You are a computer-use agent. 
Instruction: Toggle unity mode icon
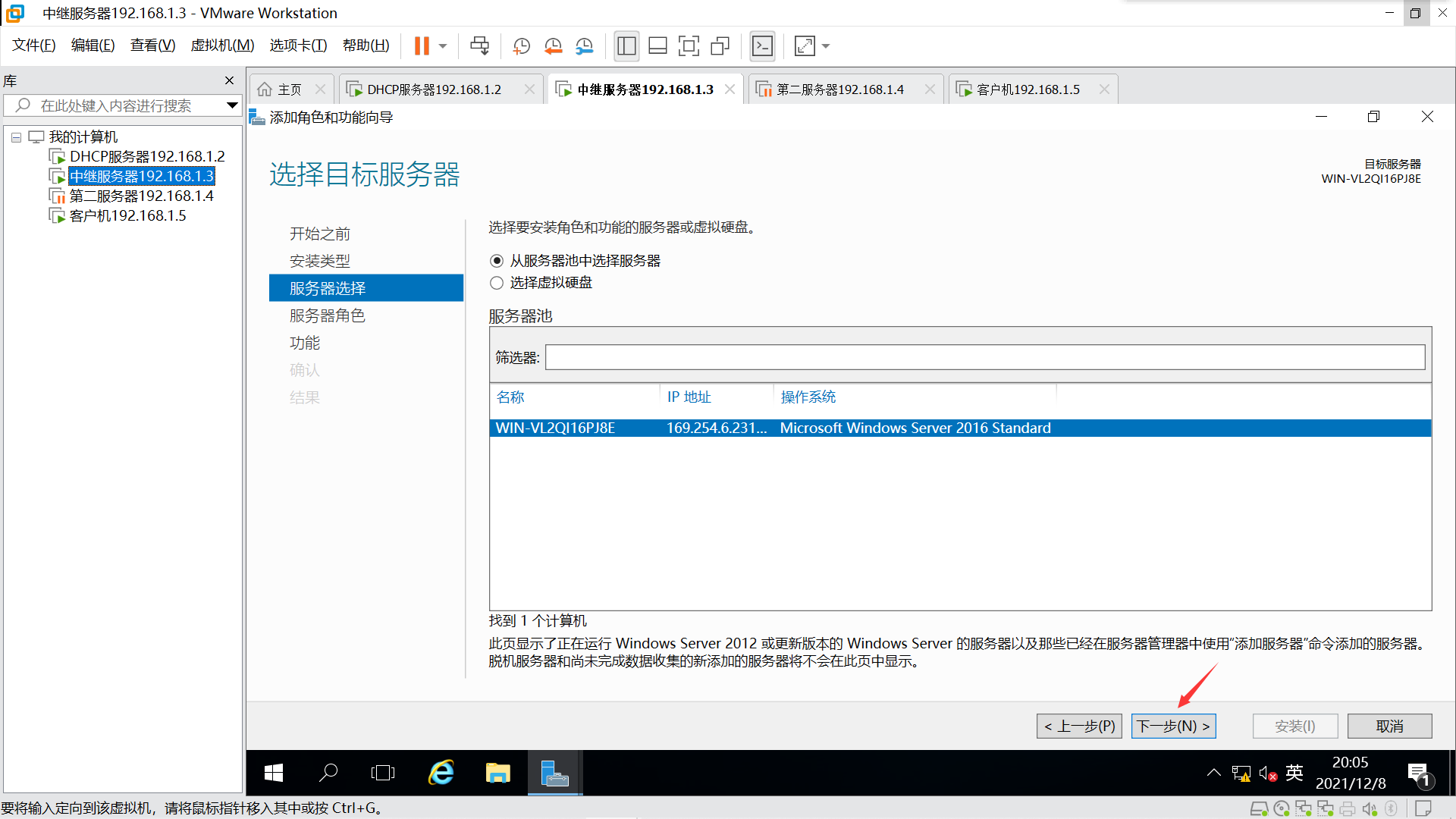click(720, 46)
